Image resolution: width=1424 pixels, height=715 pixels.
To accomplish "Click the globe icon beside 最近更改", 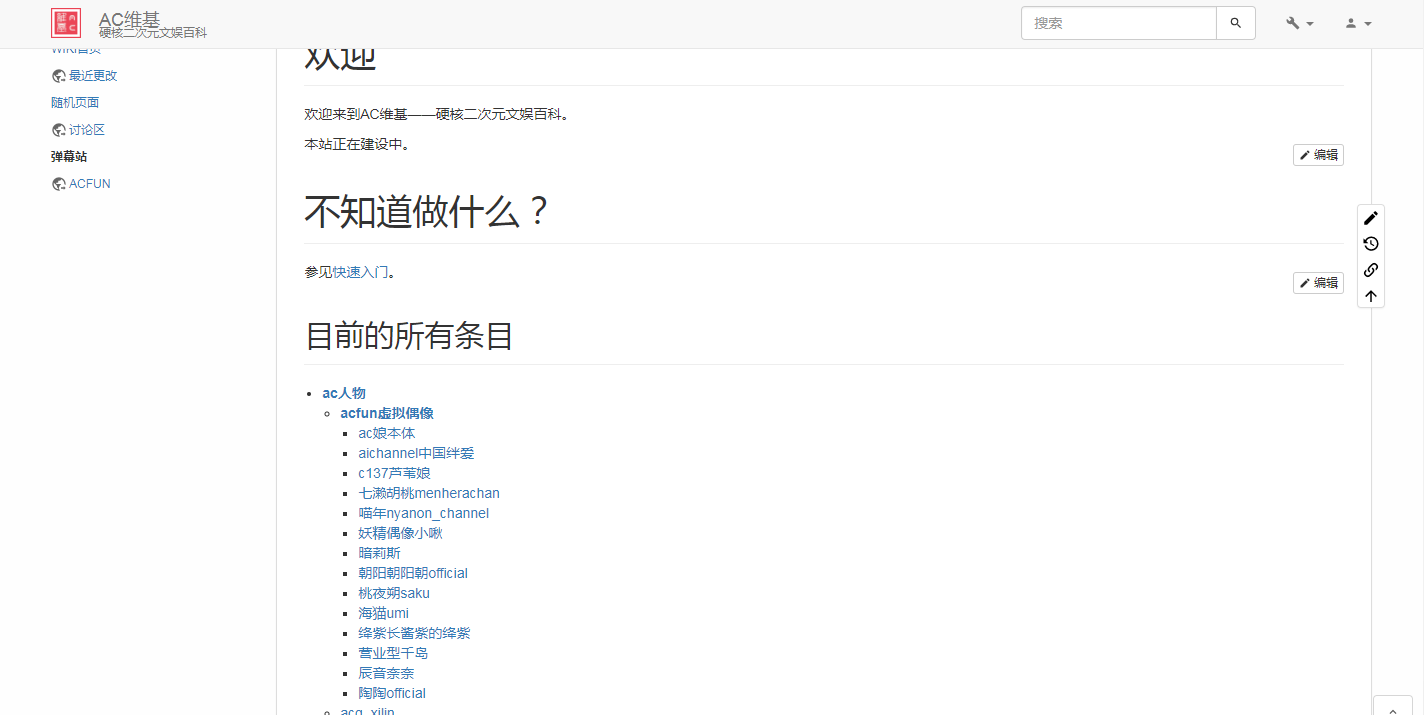I will (x=59, y=76).
